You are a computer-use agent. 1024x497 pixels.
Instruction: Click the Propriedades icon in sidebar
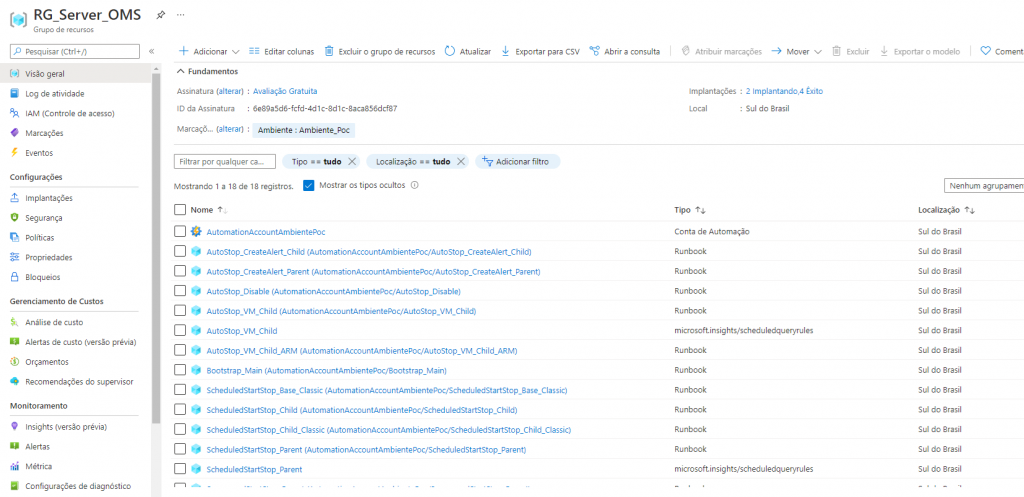click(x=14, y=257)
